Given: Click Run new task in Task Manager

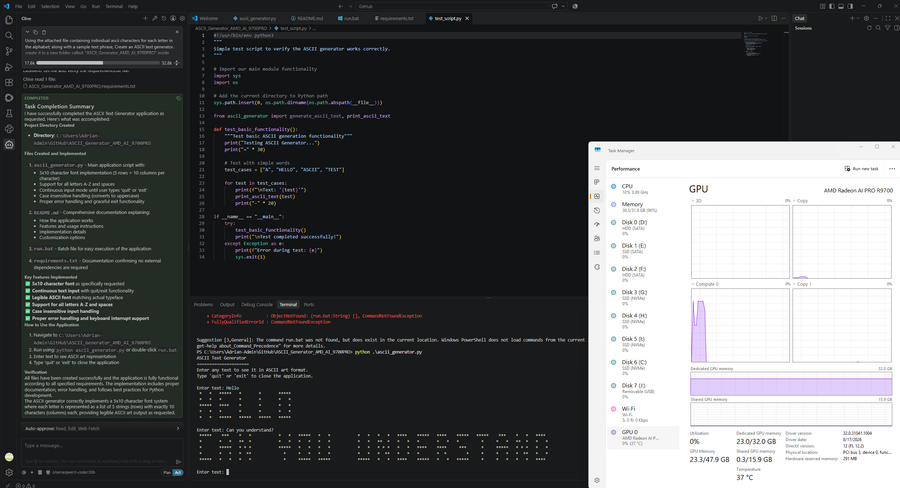Looking at the screenshot, I should pyautogui.click(x=862, y=169).
